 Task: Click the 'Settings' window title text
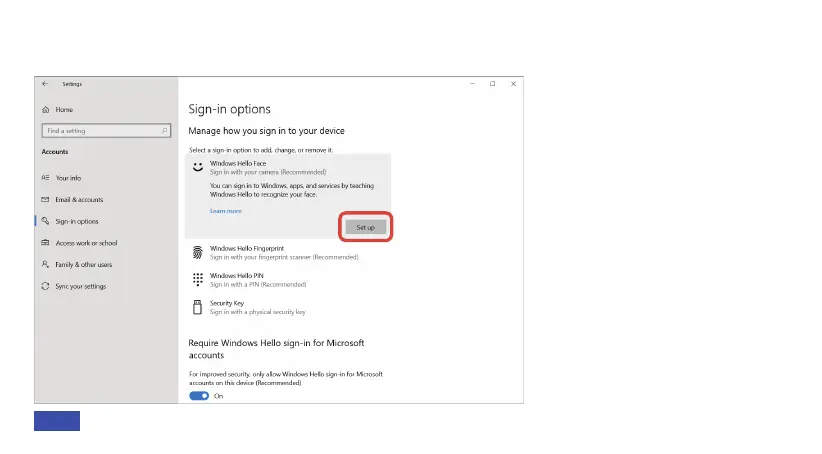72,84
